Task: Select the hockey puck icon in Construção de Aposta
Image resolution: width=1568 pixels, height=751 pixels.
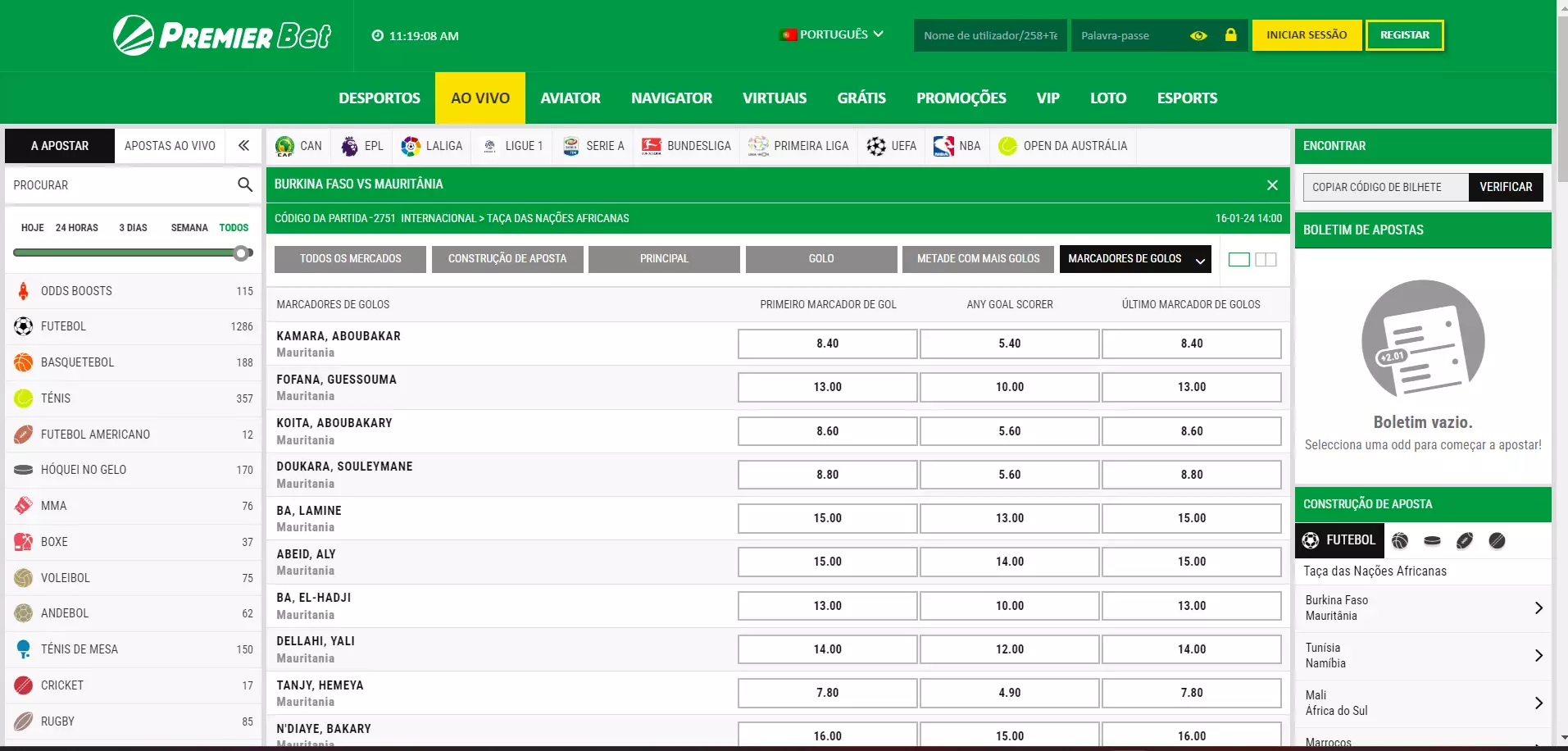Action: [1432, 540]
